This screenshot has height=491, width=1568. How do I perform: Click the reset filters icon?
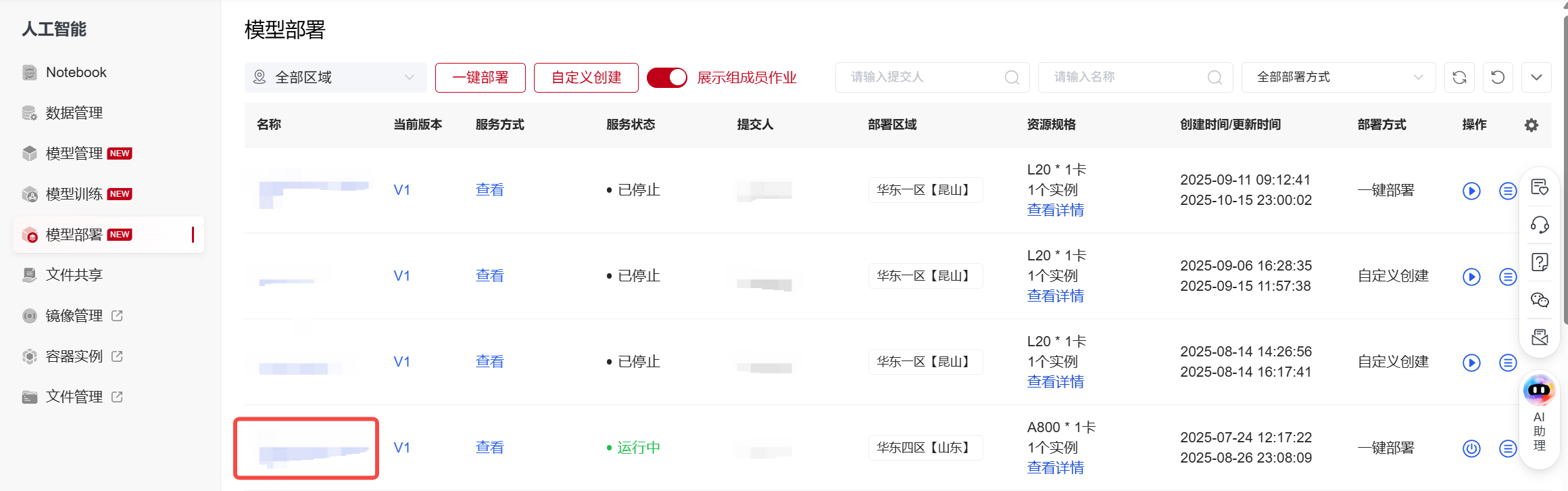[1498, 78]
